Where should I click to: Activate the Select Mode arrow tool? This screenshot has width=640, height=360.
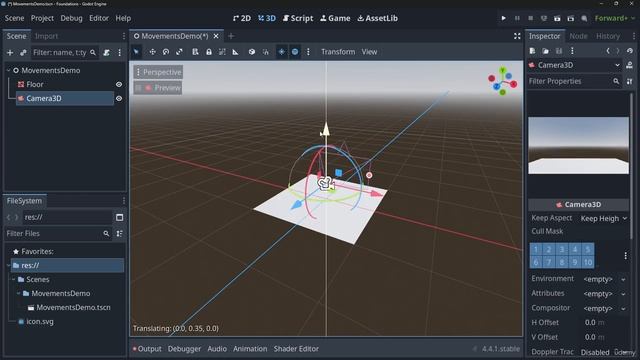tap(136, 52)
